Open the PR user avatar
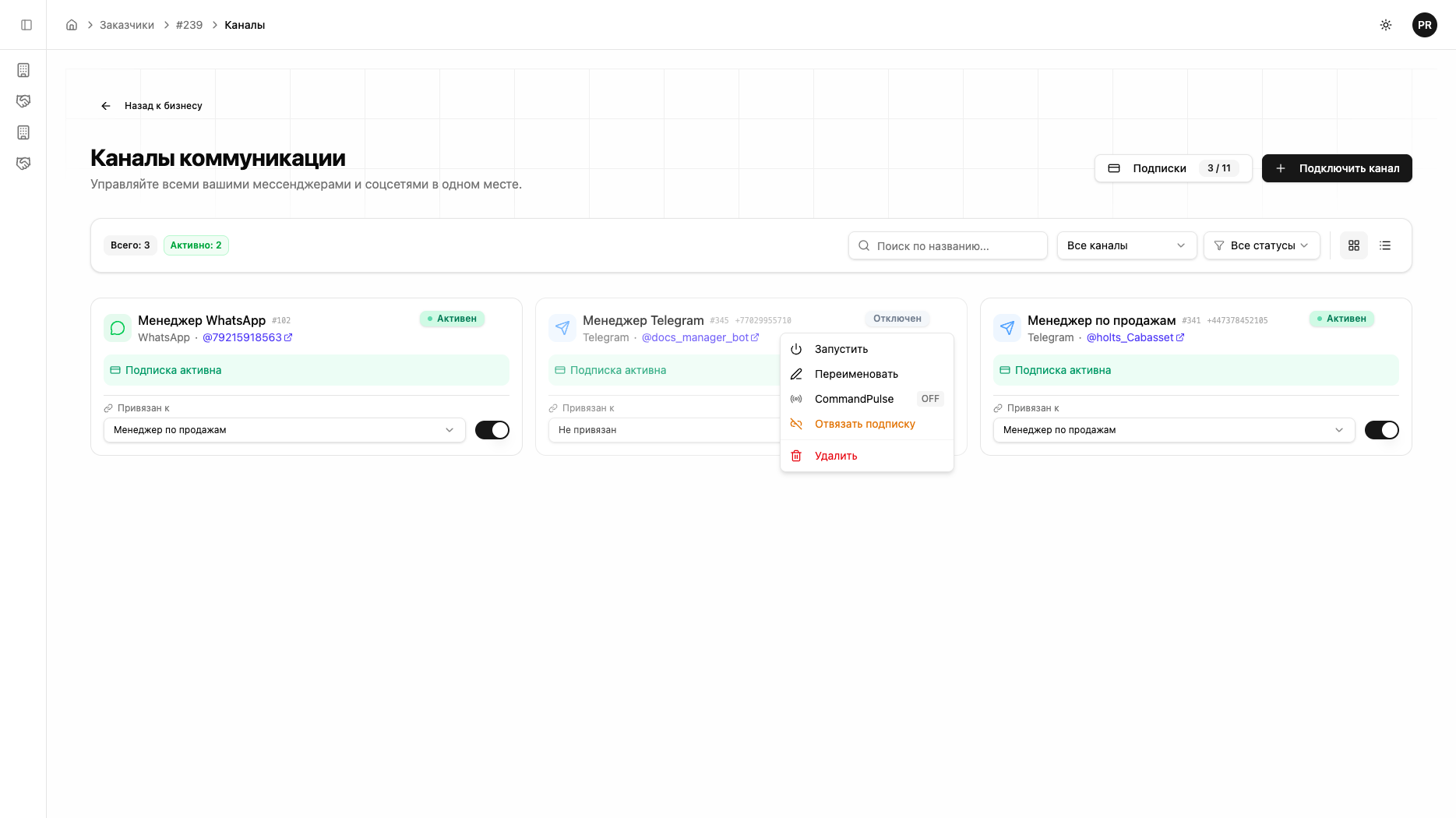 click(x=1424, y=25)
